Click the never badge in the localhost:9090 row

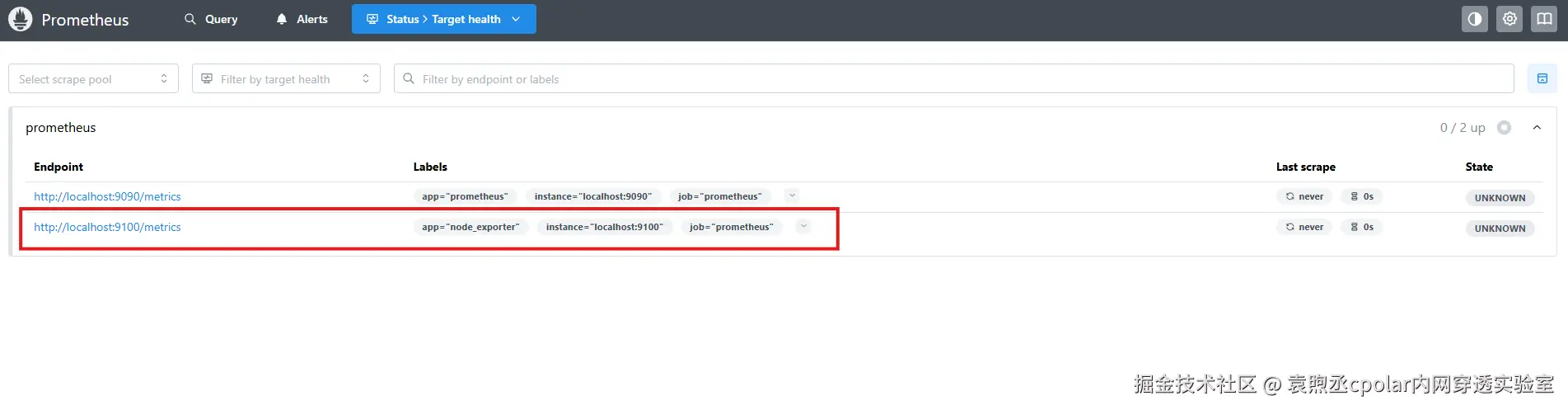1304,196
